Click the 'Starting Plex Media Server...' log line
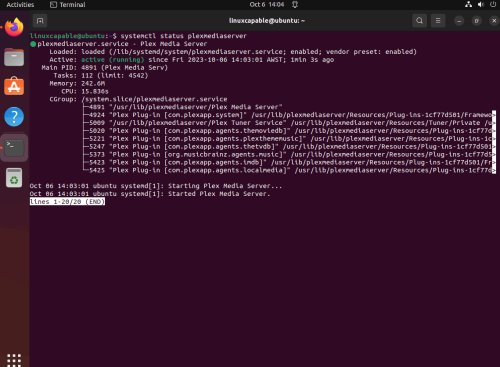This screenshot has width=500, height=367. tap(156, 186)
